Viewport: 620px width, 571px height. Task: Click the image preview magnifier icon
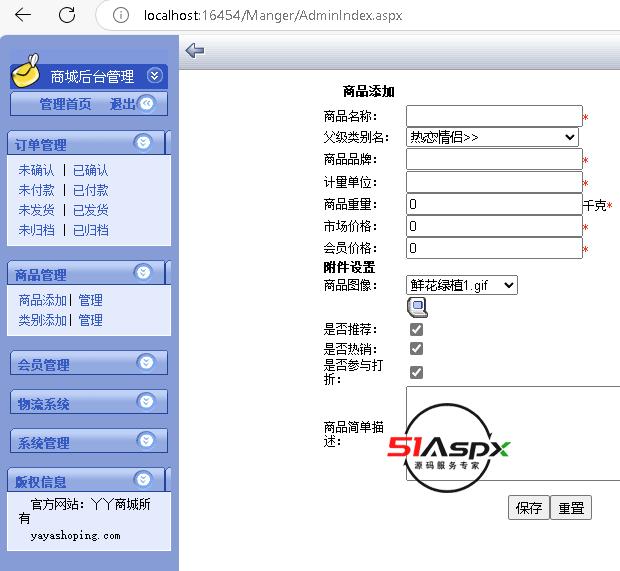pos(417,307)
